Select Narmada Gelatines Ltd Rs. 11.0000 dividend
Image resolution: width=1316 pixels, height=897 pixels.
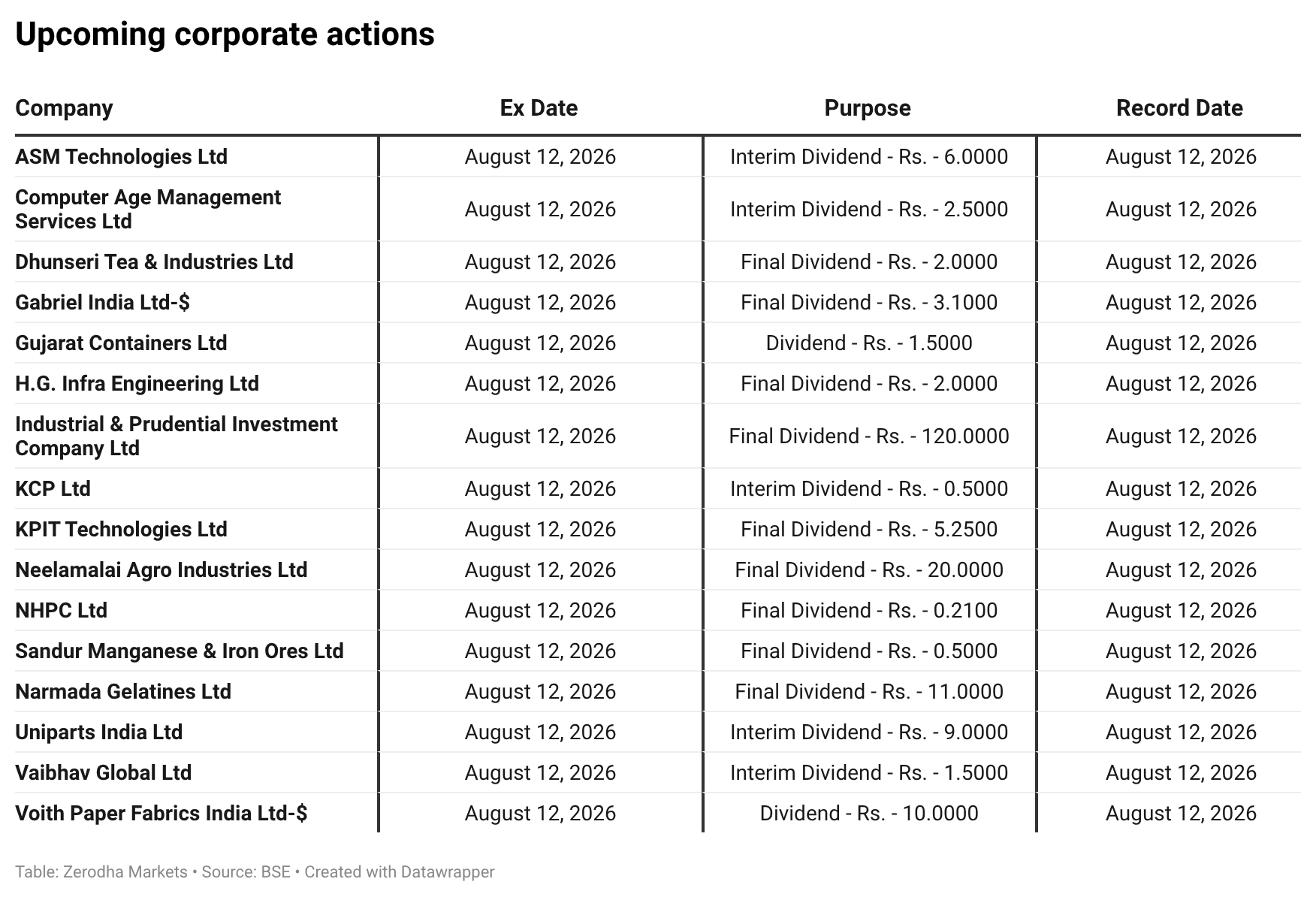pyautogui.click(x=869, y=691)
